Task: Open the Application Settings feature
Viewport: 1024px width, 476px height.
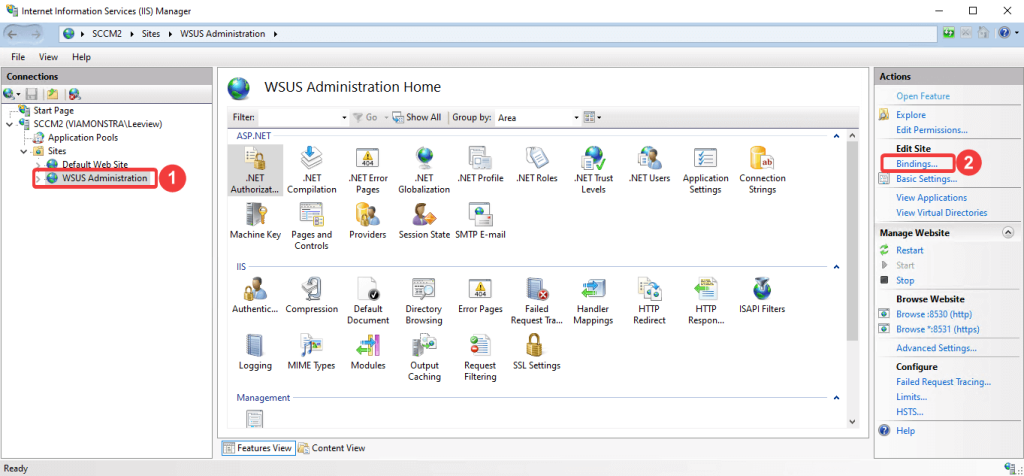Action: coord(705,170)
